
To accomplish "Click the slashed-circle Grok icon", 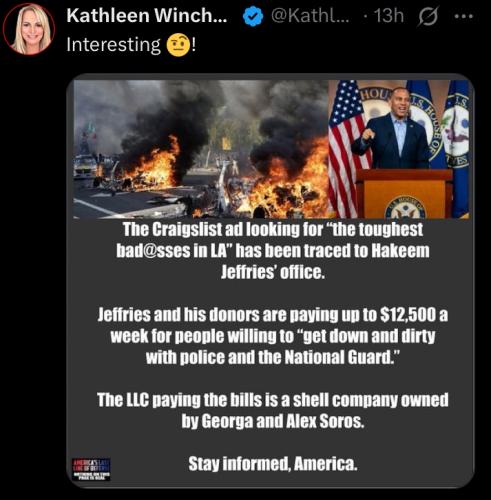I will coord(428,16).
